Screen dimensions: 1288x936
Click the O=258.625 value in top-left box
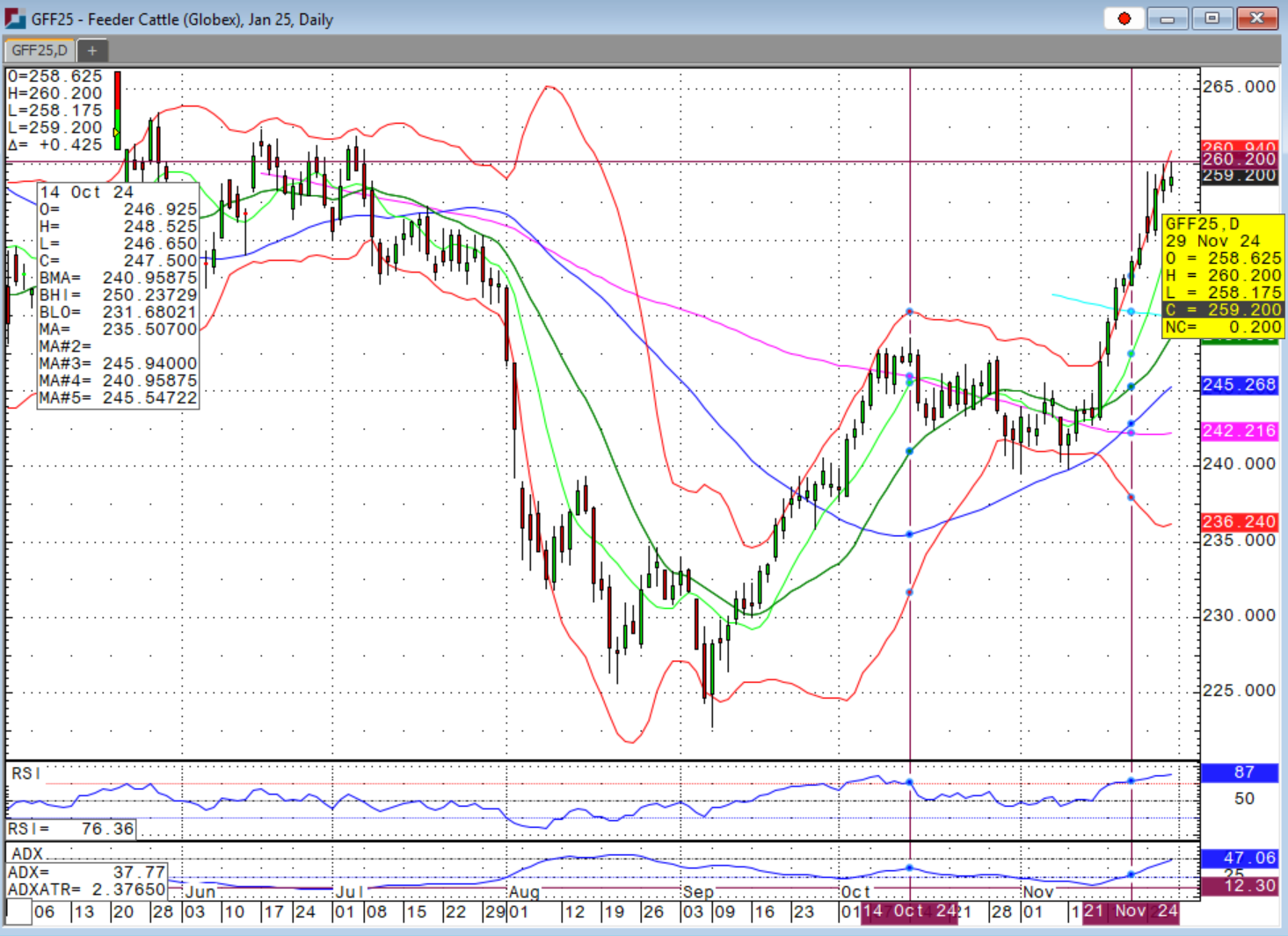[55, 76]
